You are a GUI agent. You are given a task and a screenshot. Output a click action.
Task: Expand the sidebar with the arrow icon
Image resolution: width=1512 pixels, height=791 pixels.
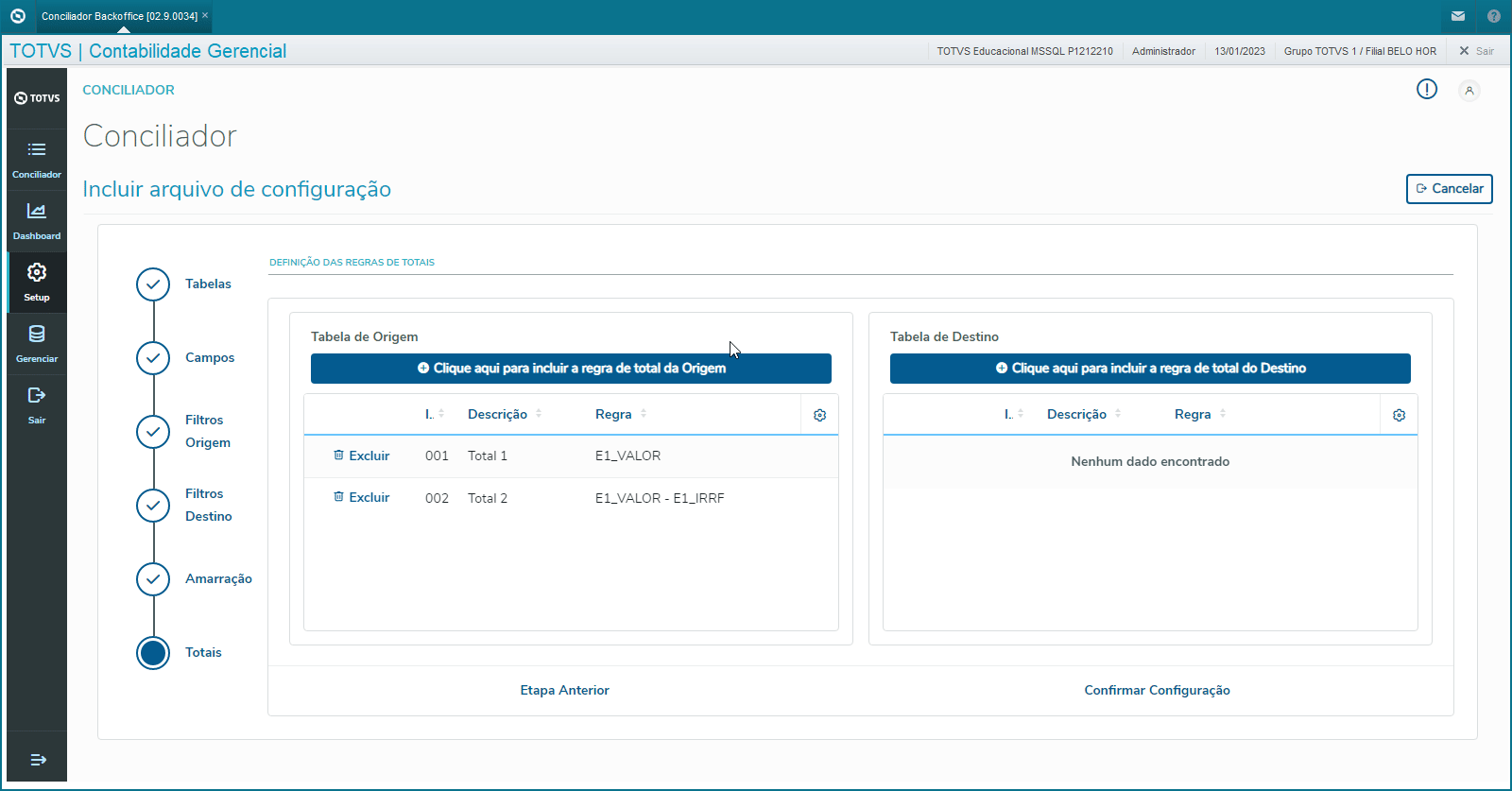[38, 760]
